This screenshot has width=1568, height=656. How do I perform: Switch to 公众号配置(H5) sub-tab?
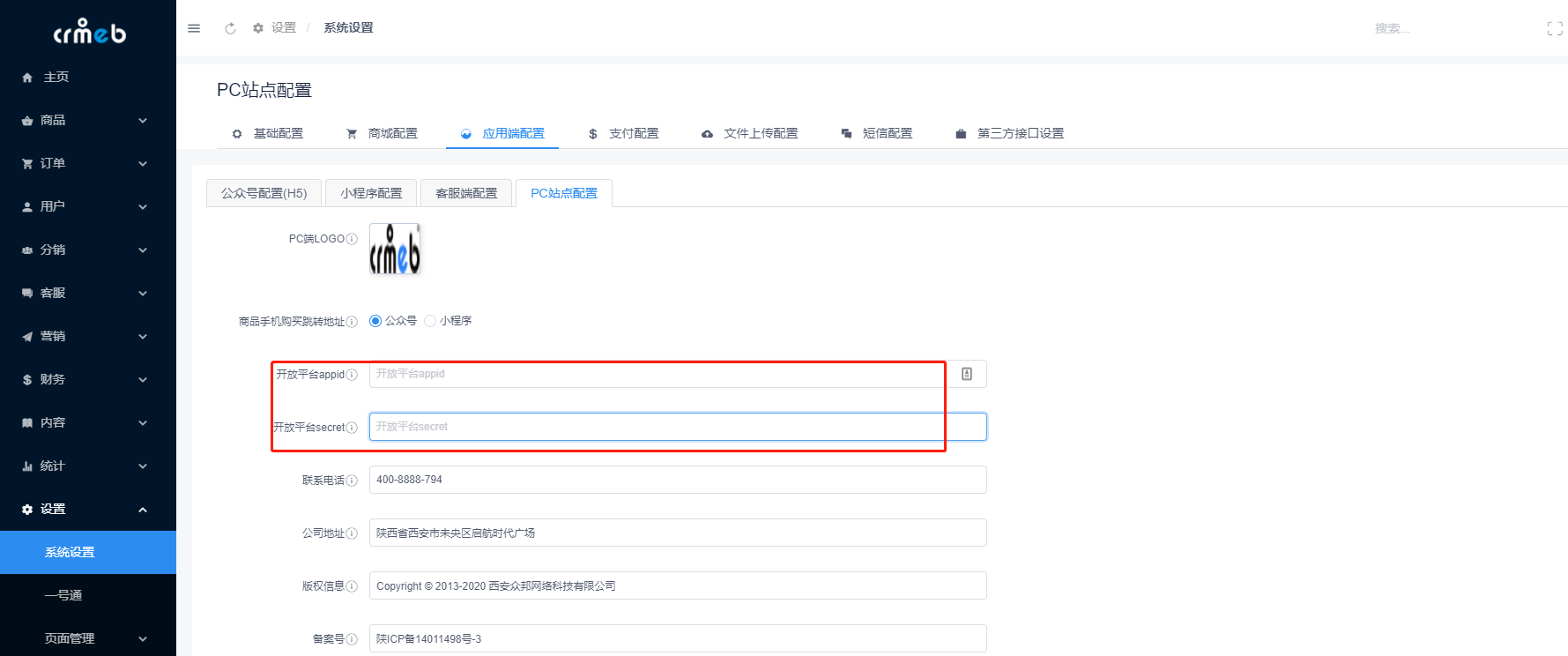tap(264, 193)
